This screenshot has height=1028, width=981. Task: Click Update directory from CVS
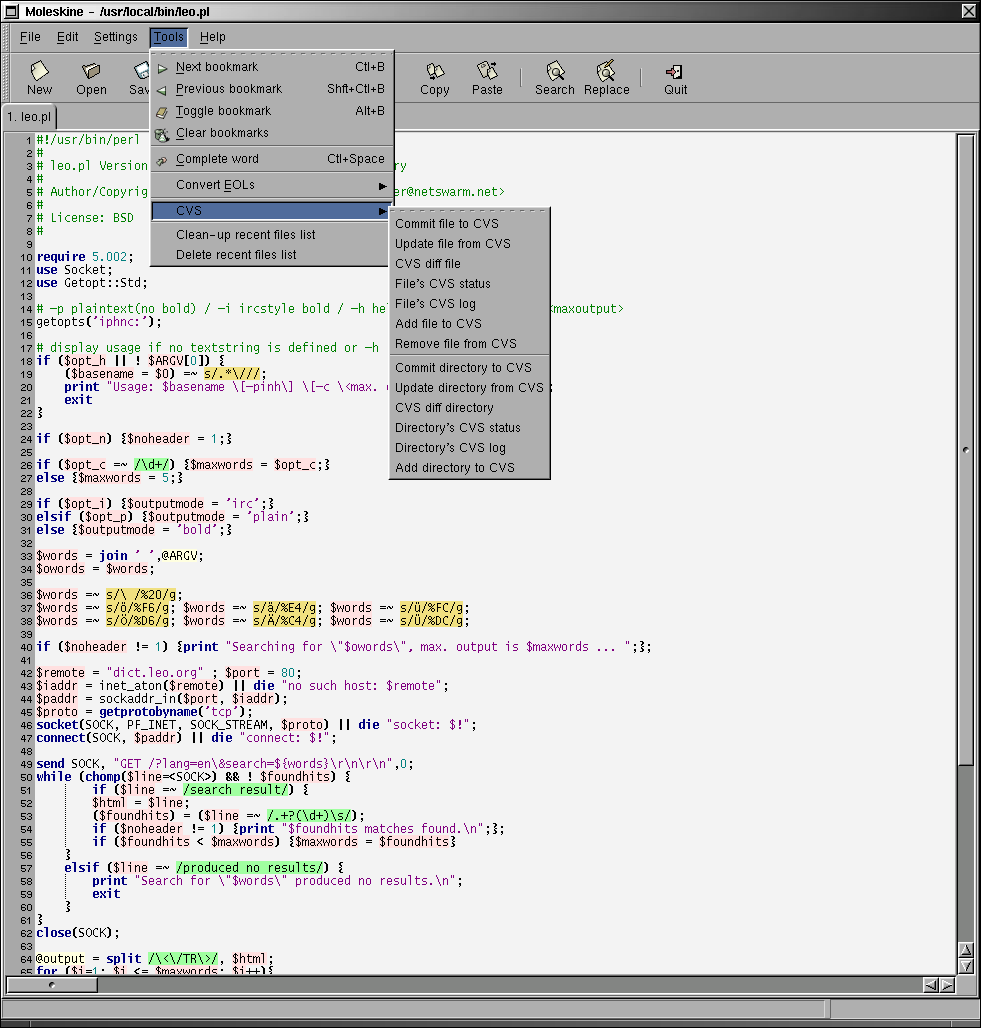469,388
